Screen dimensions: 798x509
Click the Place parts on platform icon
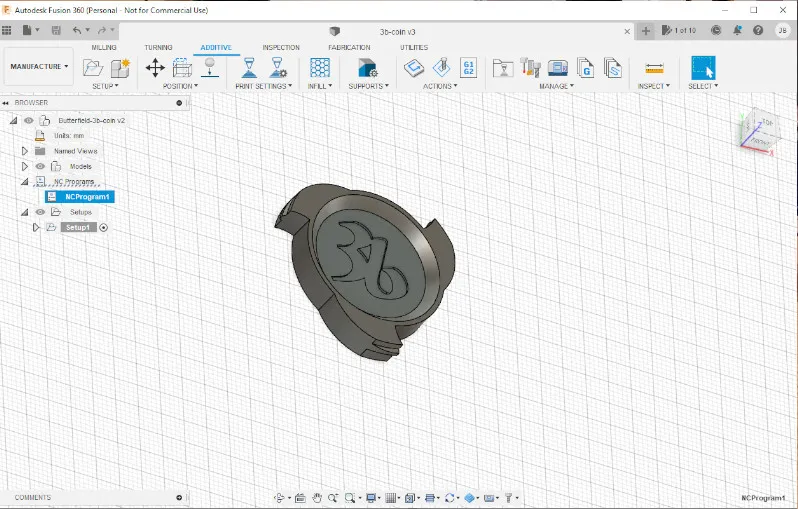click(x=209, y=67)
